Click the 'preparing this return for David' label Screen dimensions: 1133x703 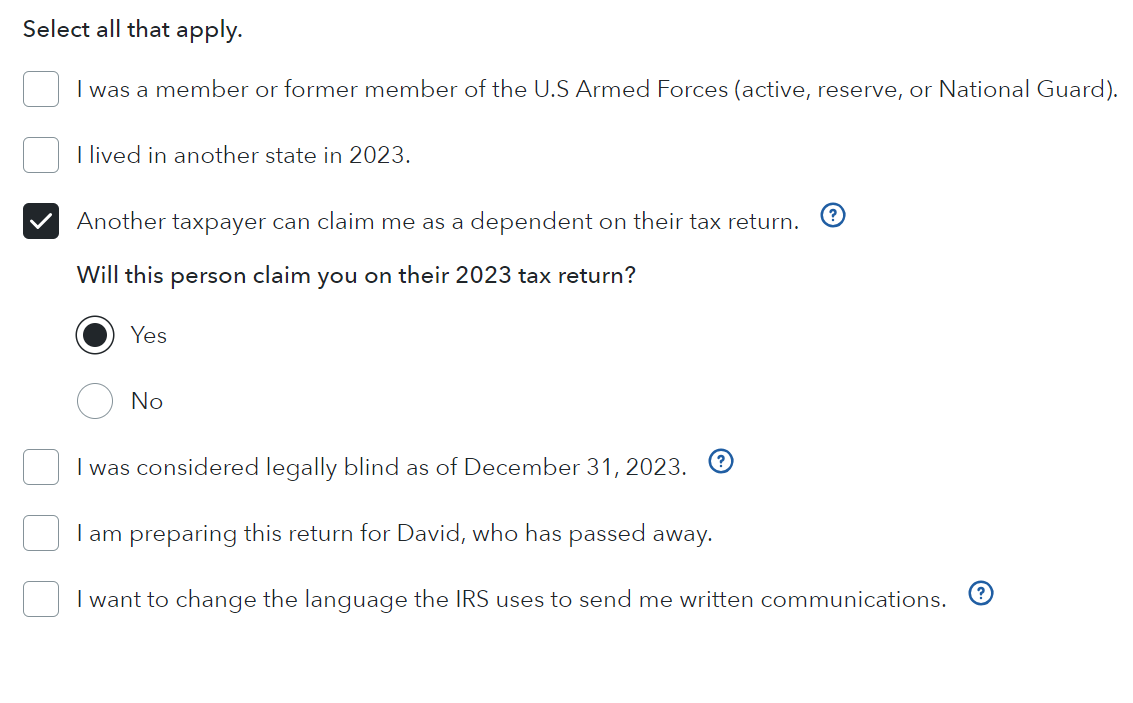395,534
